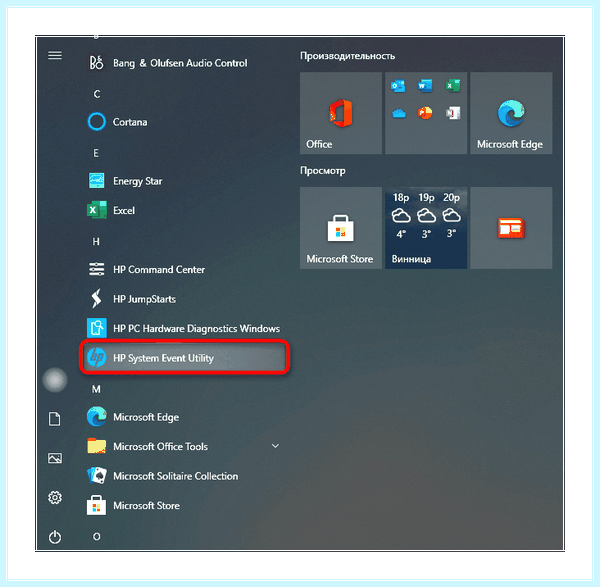
Task: Open the Energy Star app icon
Action: pos(96,181)
